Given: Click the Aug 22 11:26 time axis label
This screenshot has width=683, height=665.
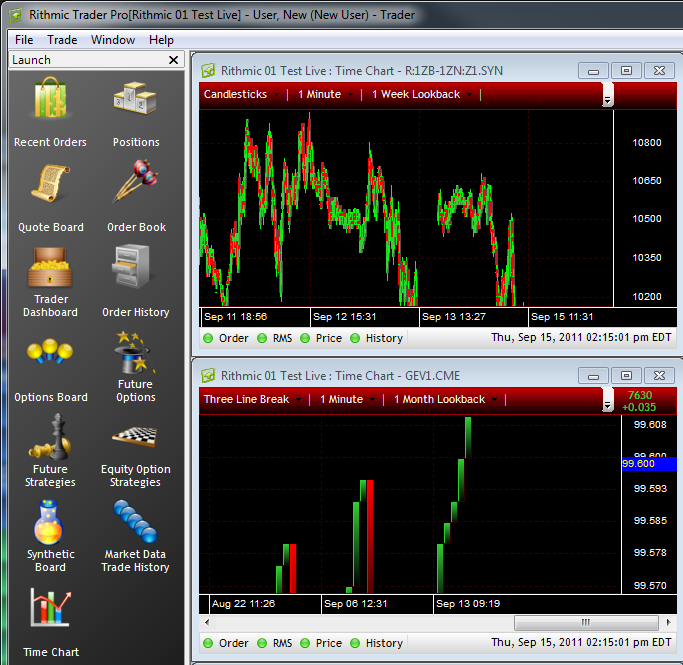Looking at the screenshot, I should (x=243, y=604).
